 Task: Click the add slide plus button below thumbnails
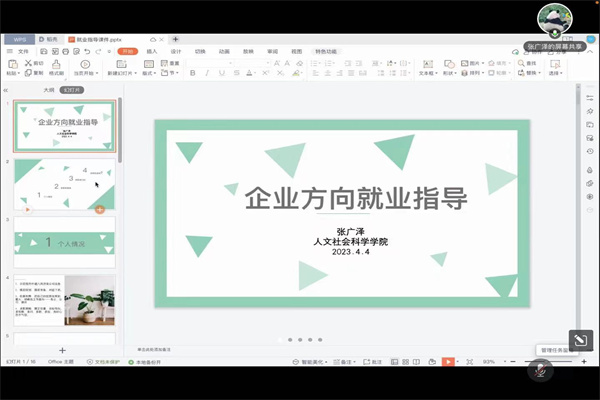coord(62,350)
